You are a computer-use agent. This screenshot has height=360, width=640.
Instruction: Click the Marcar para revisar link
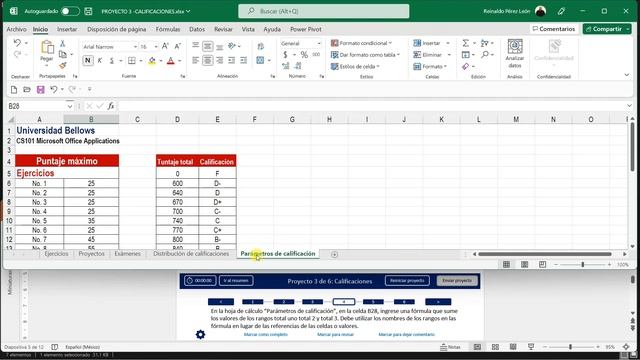tap(336, 334)
